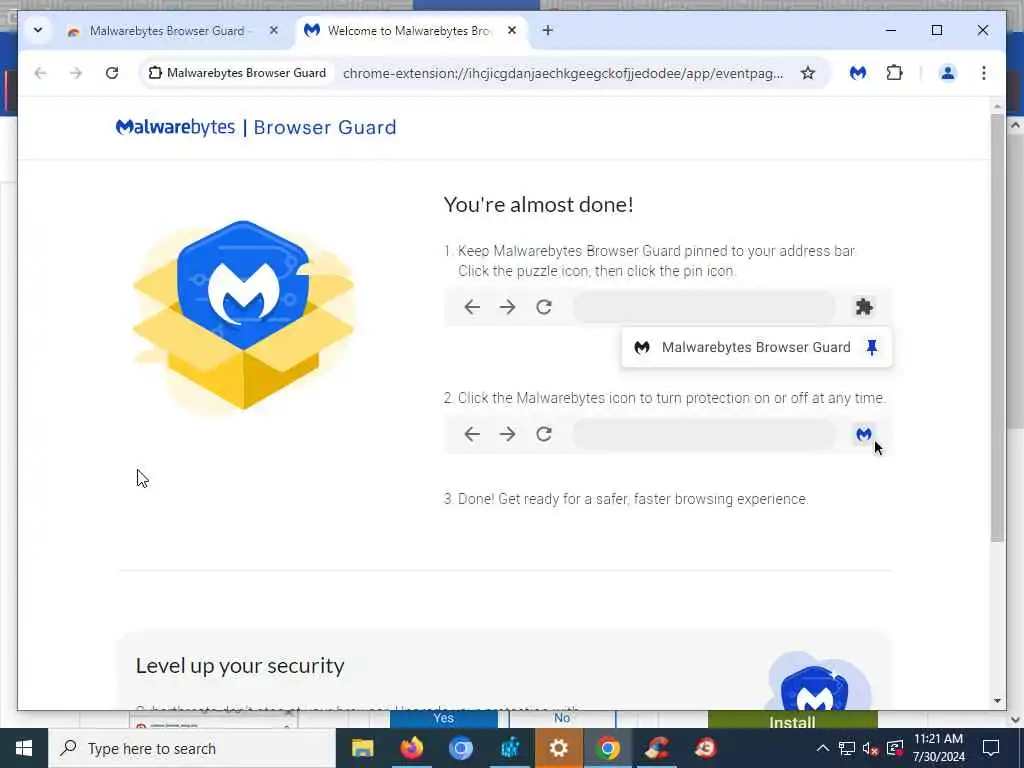Open the Windows Start menu

click(24, 748)
